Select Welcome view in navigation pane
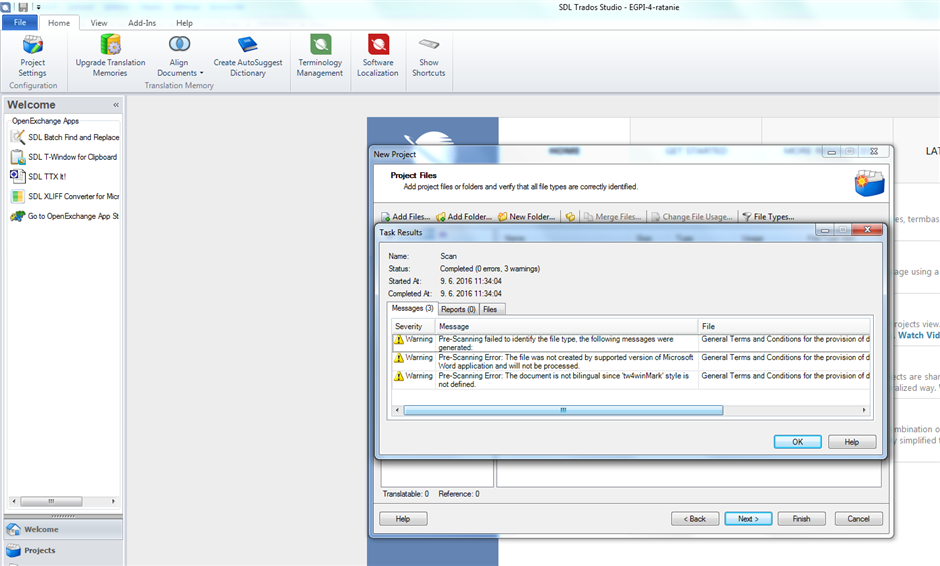Screen dimensions: 940x566 tap(63, 529)
